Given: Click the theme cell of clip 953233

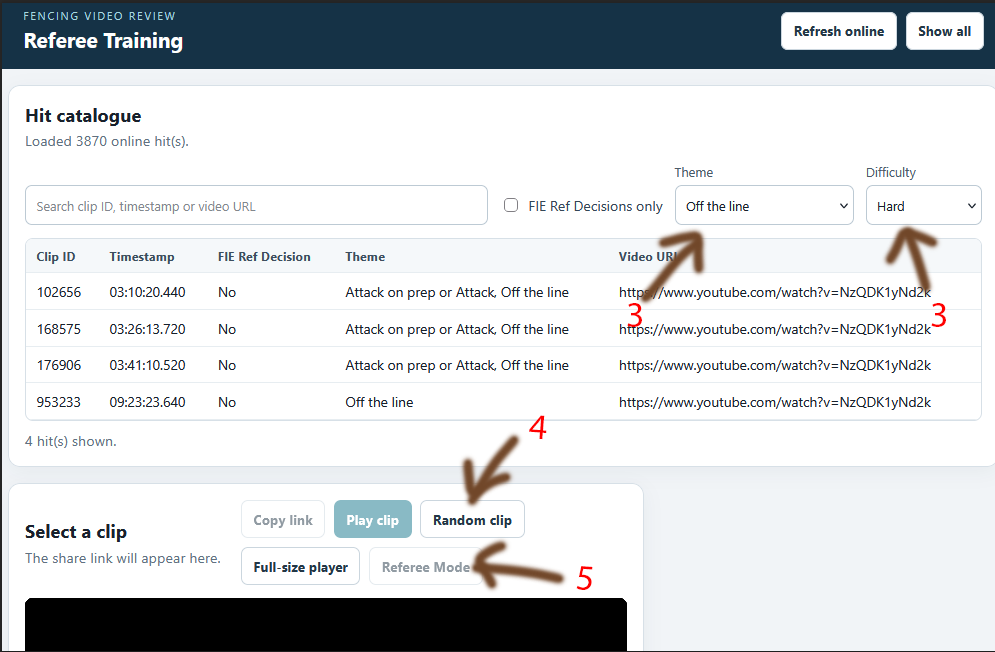Looking at the screenshot, I should (379, 402).
